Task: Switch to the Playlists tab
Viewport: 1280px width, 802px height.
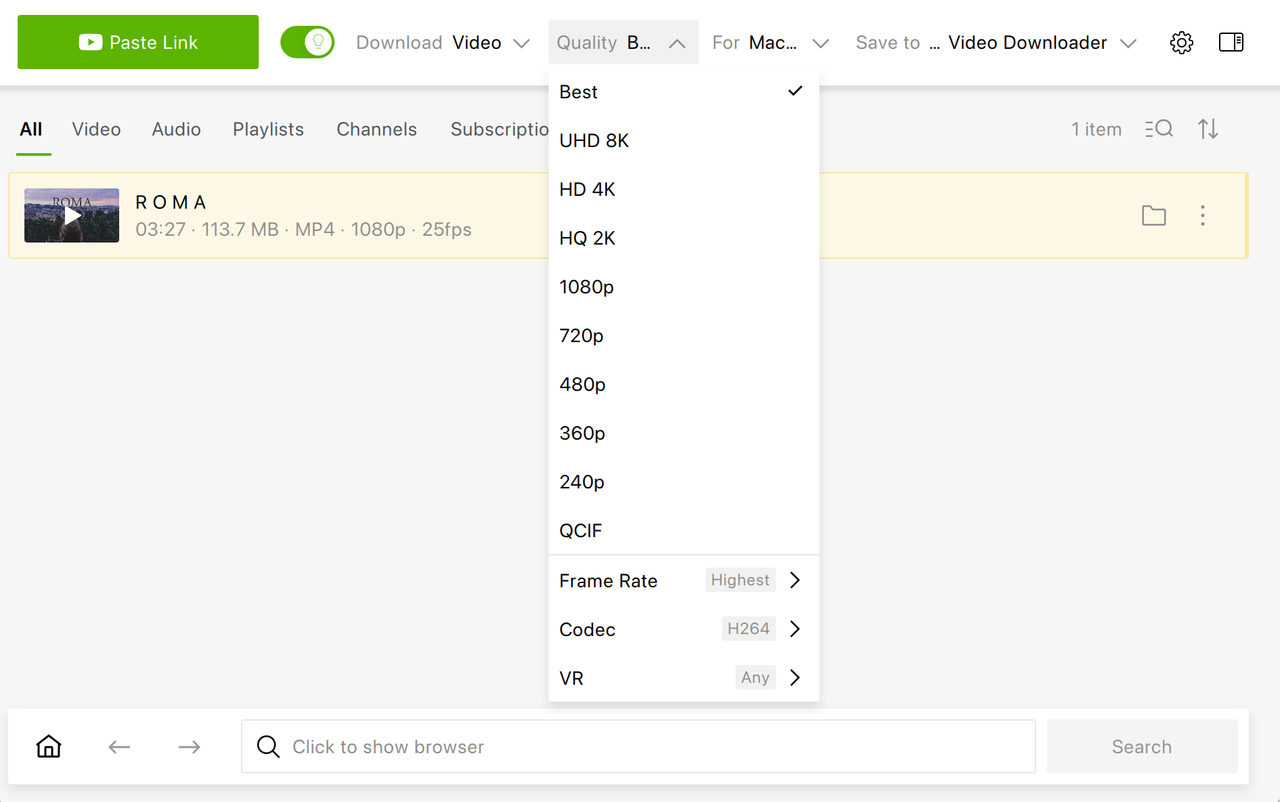Action: [x=268, y=129]
